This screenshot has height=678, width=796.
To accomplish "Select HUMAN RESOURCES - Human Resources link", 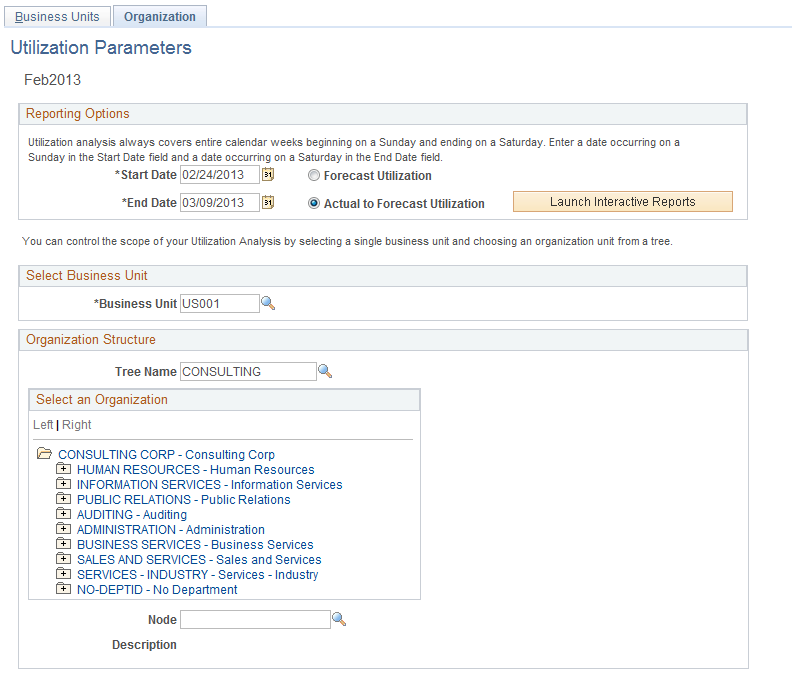I will click(x=195, y=470).
